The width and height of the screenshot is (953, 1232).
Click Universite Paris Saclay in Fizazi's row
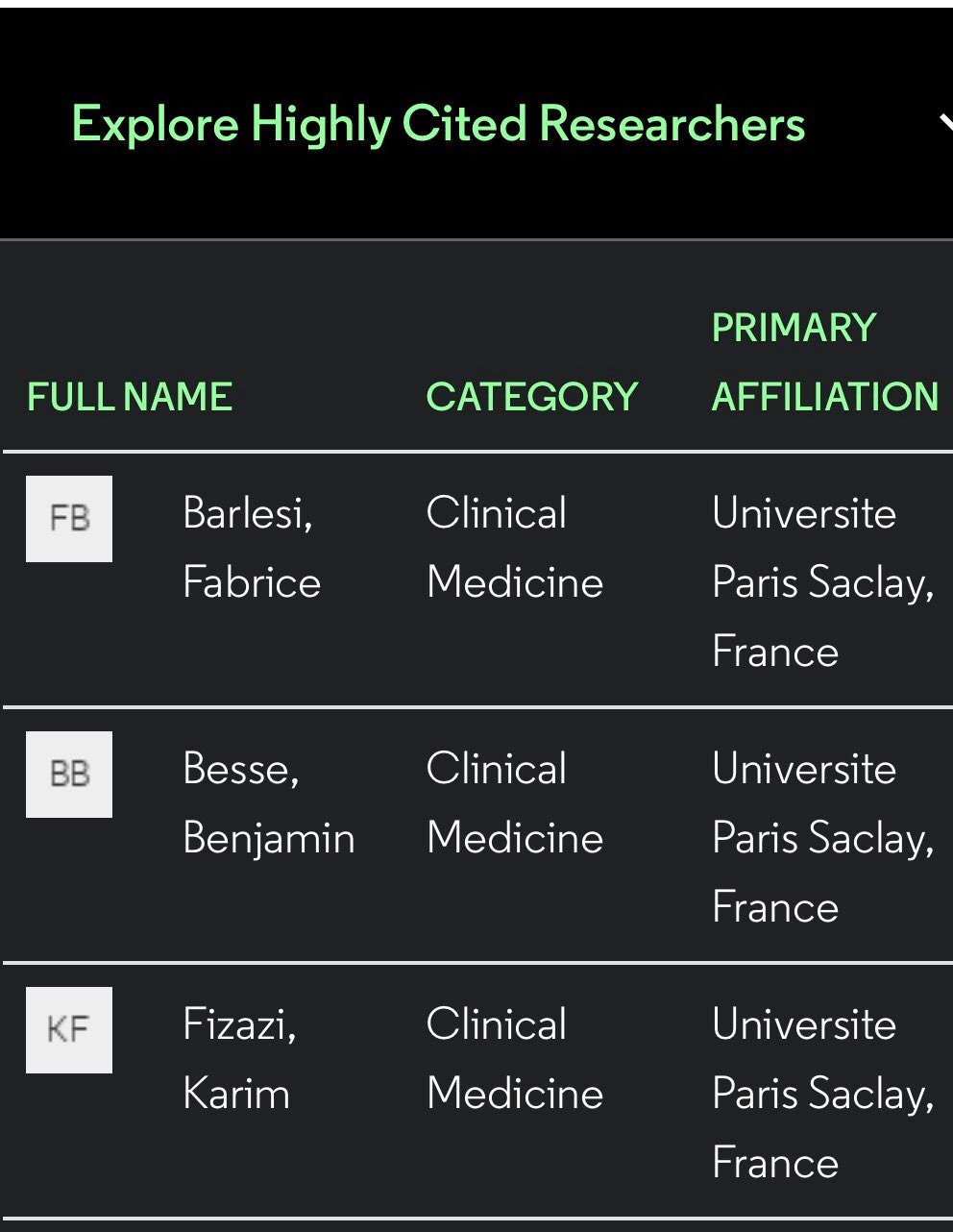(x=821, y=1059)
